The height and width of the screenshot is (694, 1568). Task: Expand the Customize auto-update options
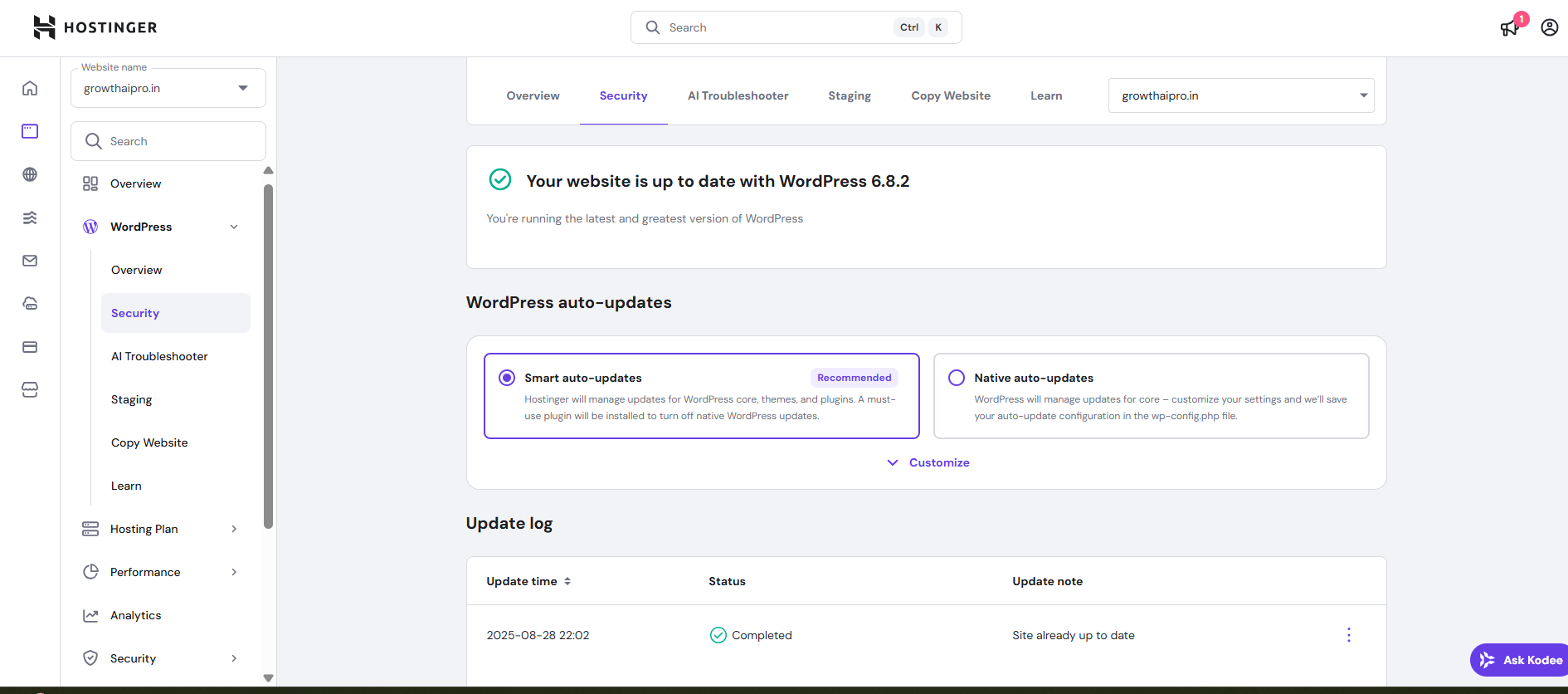928,462
